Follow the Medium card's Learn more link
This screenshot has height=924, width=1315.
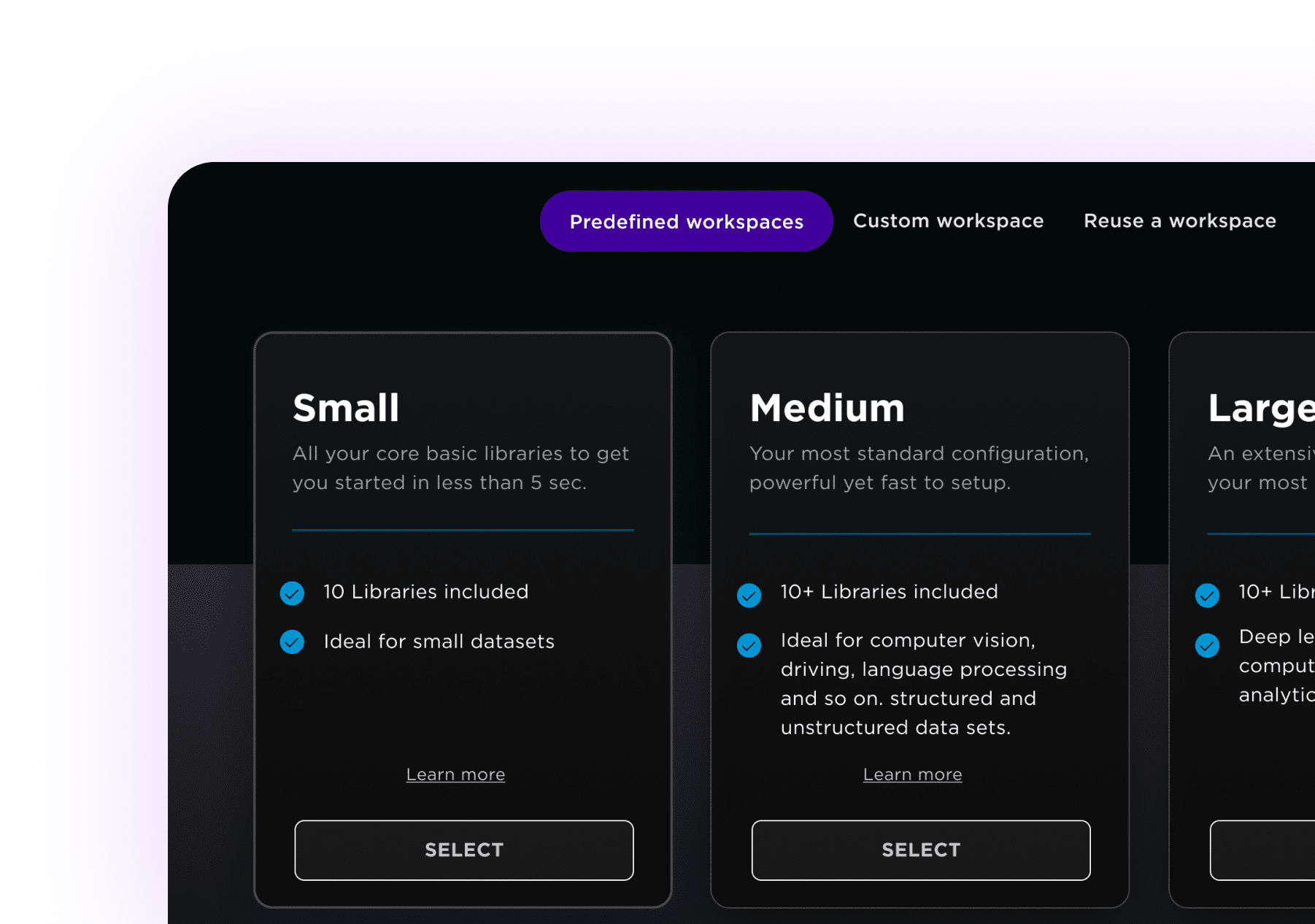[912, 774]
